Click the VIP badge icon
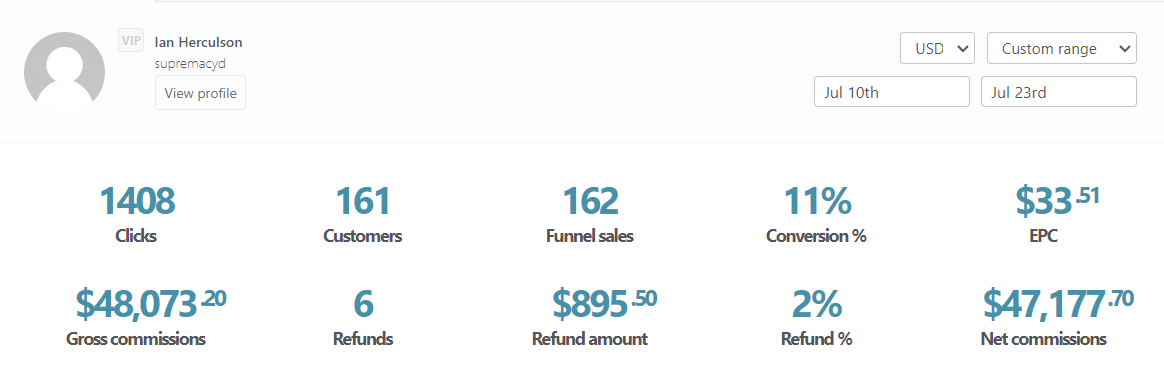The image size is (1164, 372). [x=131, y=41]
